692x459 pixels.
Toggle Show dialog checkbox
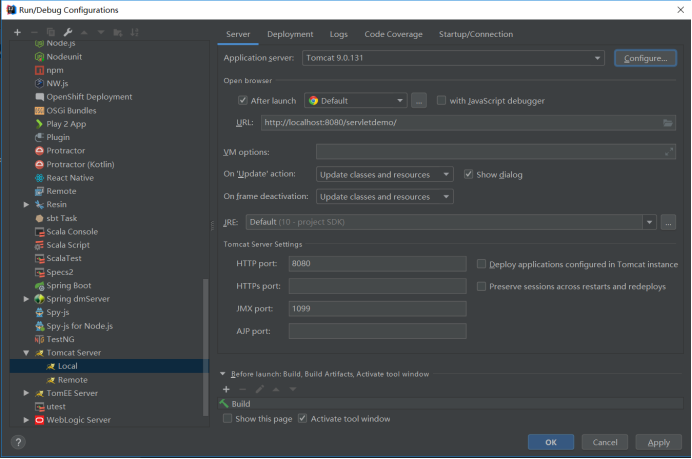(468, 174)
